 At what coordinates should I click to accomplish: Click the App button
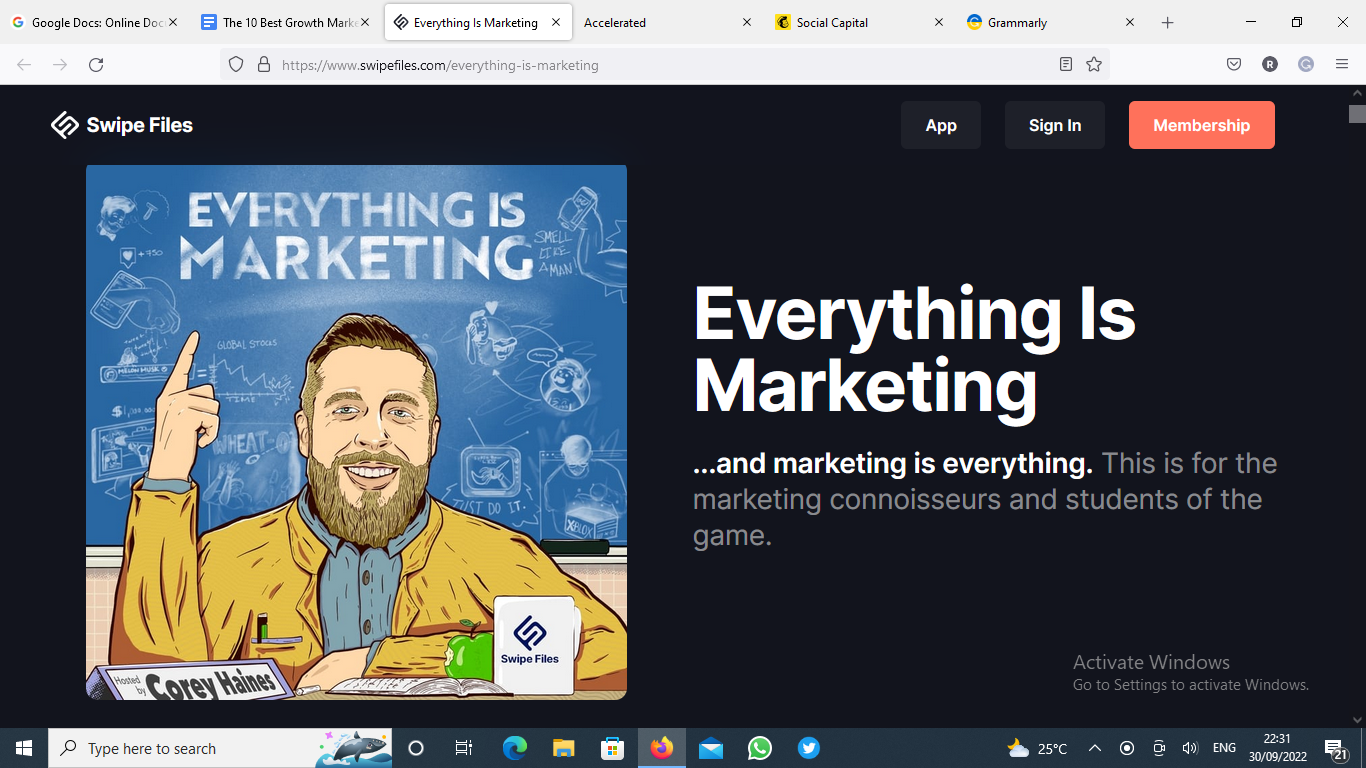click(x=941, y=125)
